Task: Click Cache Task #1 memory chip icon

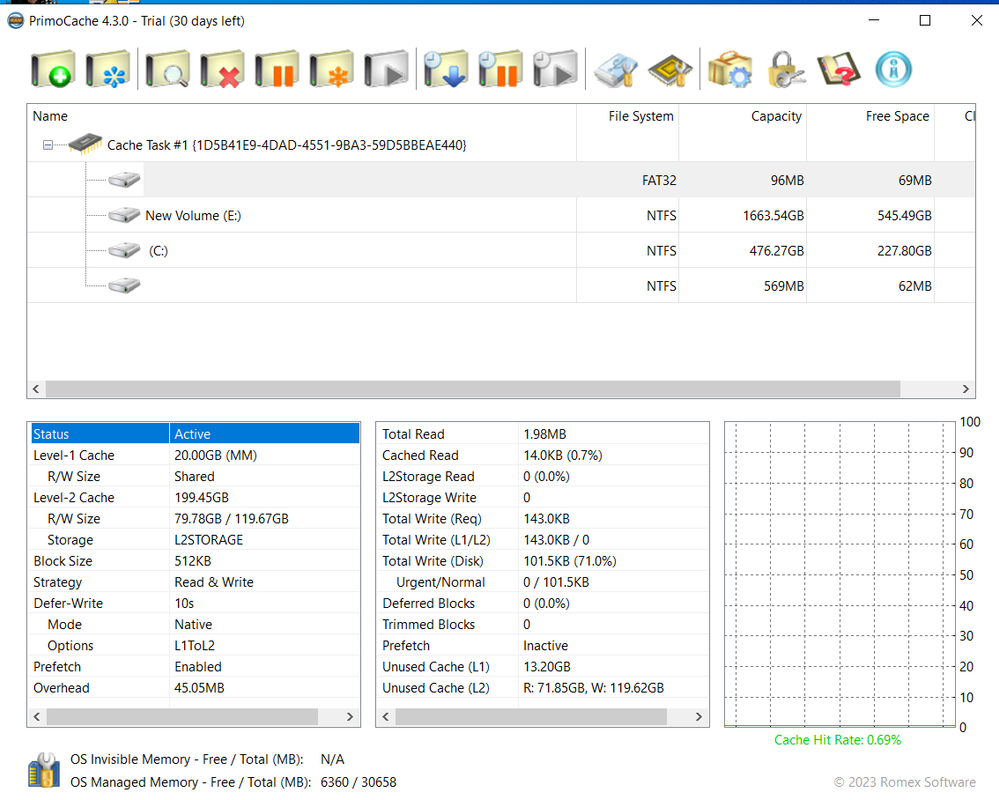Action: pos(85,144)
